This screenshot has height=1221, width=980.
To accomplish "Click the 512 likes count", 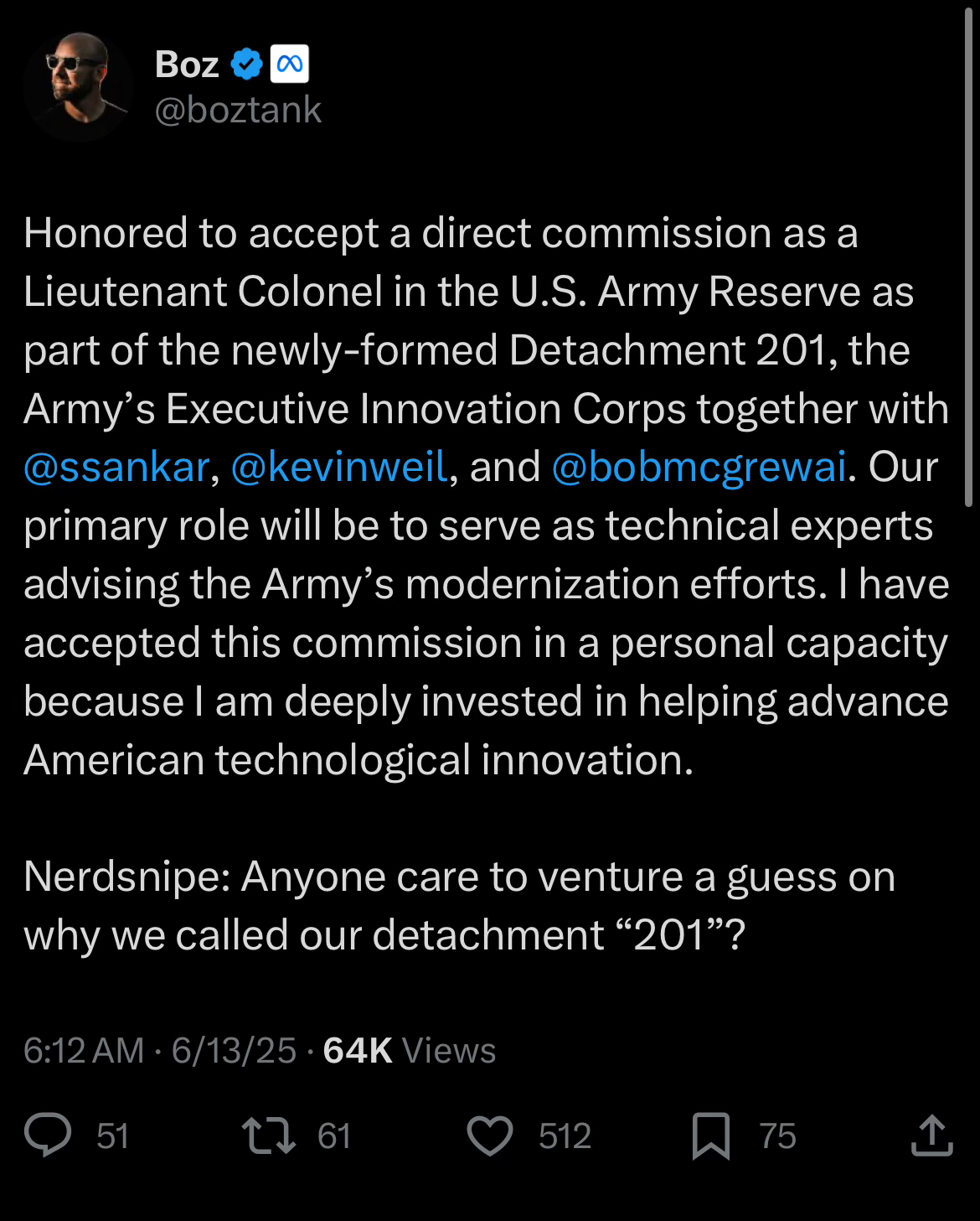I will tap(565, 1136).
